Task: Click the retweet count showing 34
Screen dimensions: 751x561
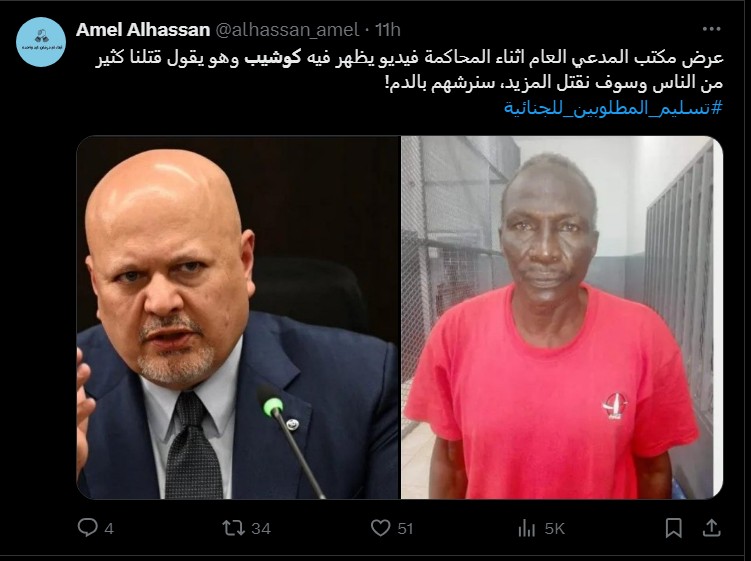Action: 261,528
